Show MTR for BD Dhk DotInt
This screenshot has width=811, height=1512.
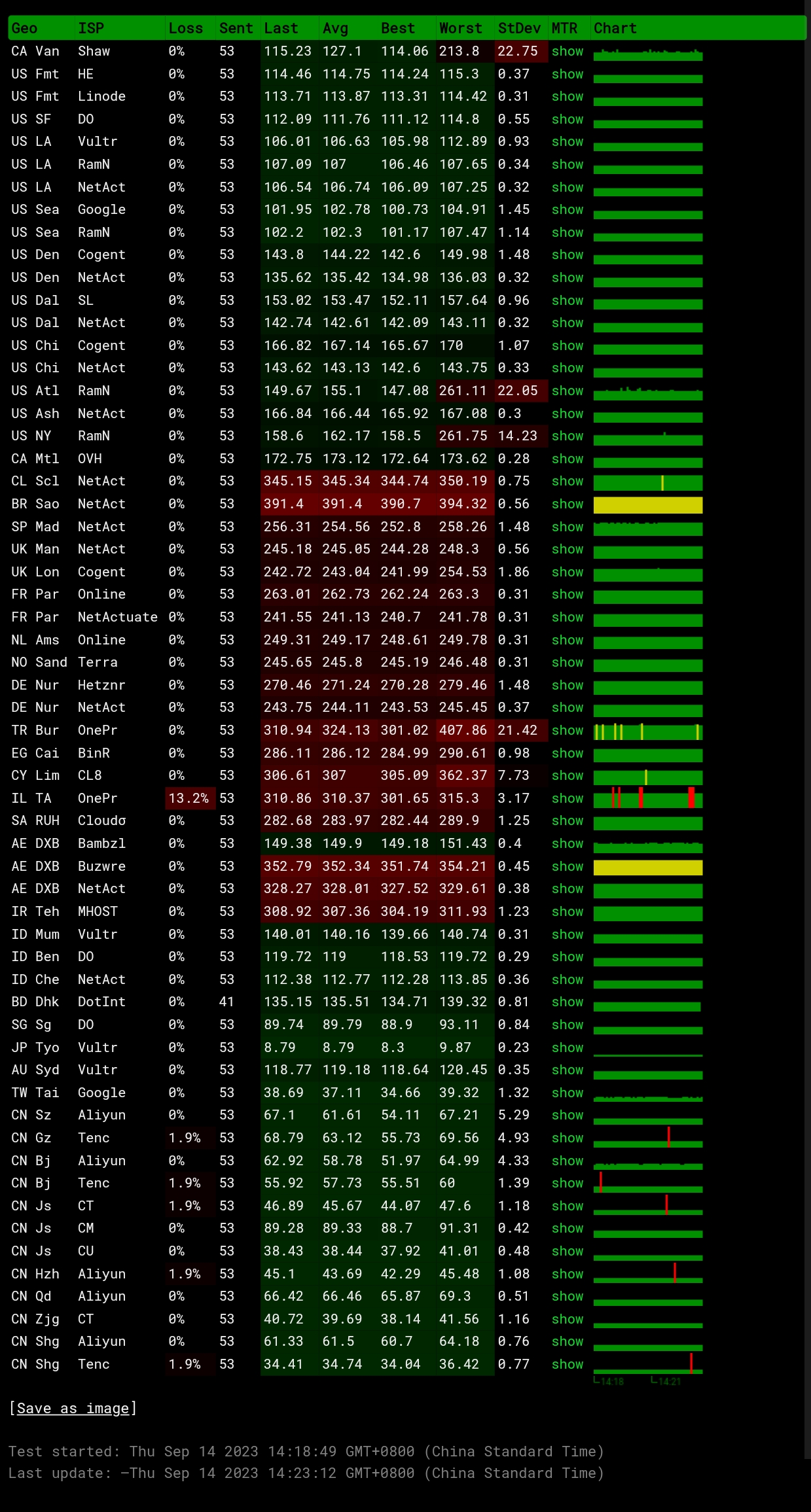pos(567,1002)
